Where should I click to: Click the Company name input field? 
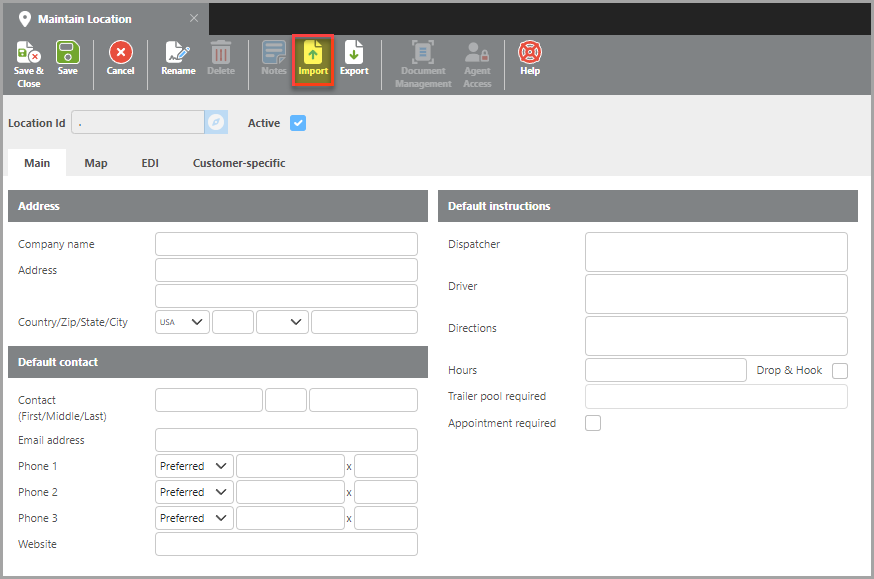(x=286, y=244)
